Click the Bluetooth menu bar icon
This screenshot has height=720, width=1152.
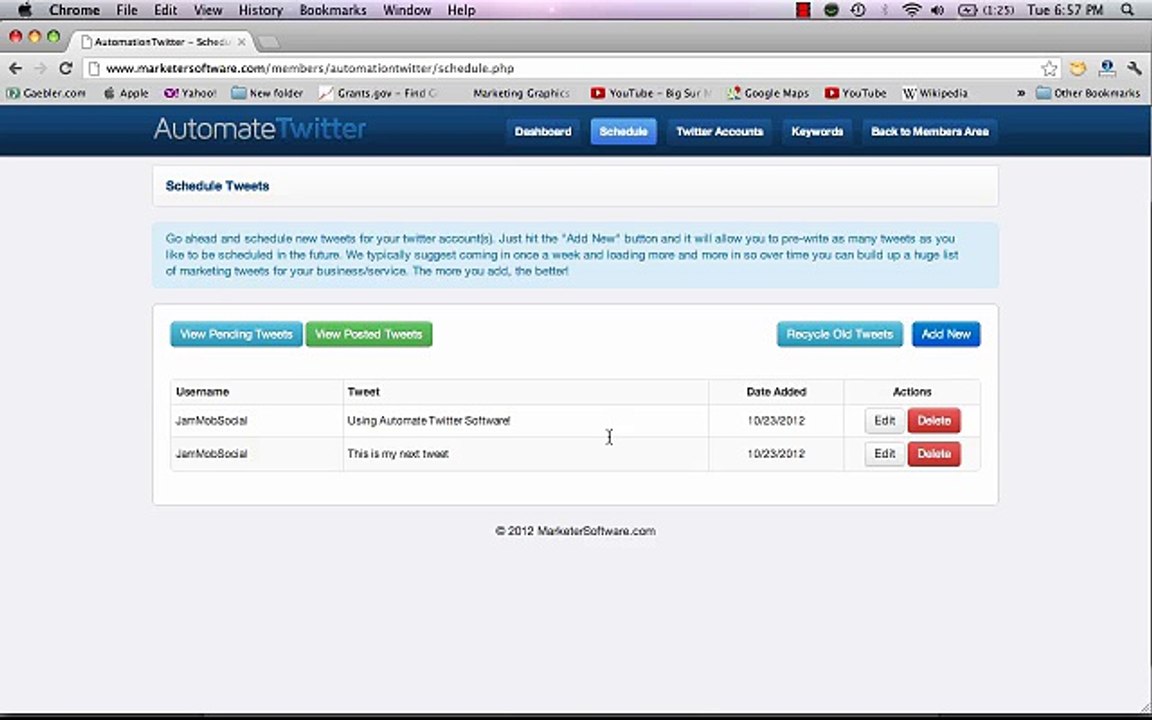click(885, 10)
